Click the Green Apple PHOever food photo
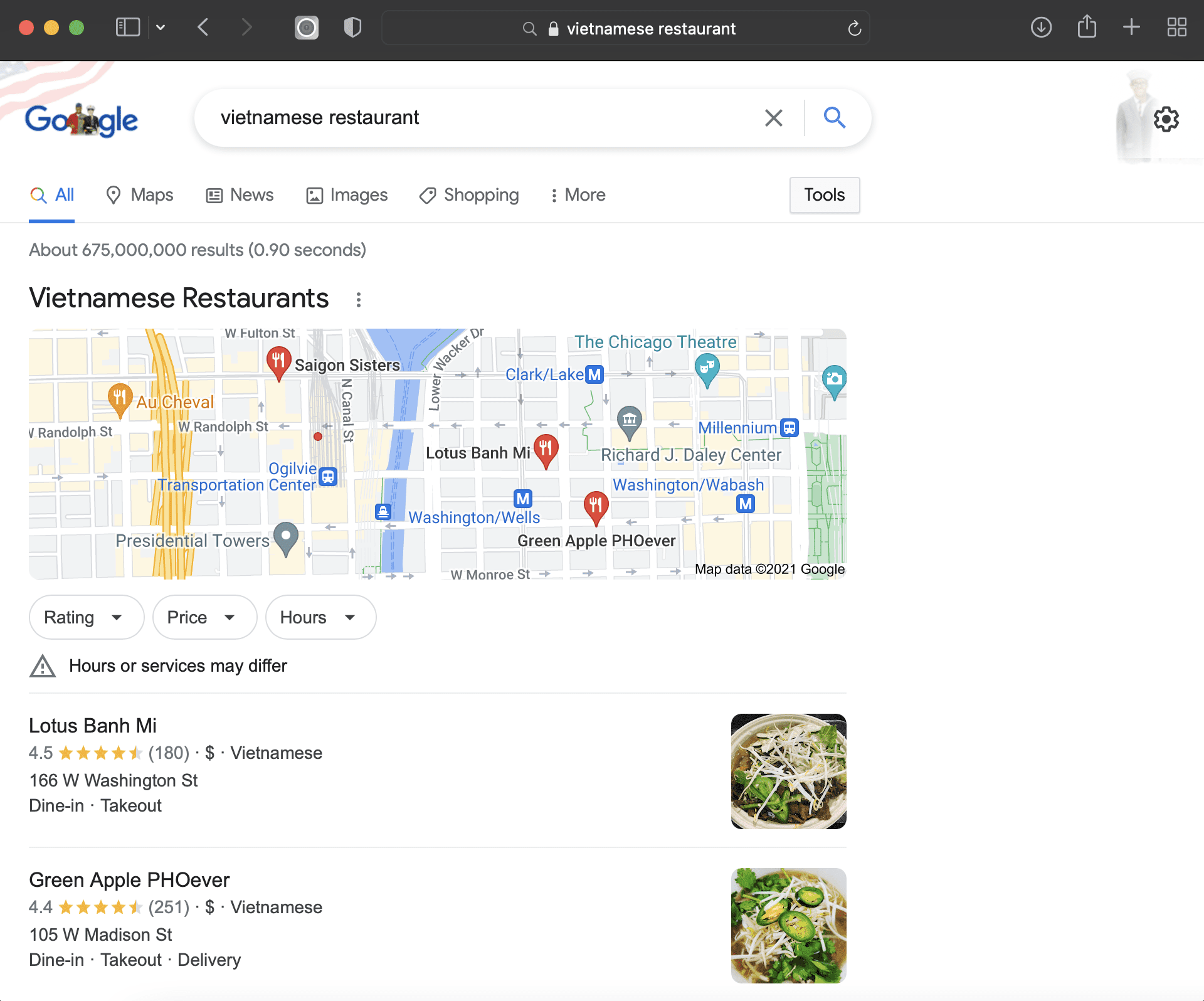The width and height of the screenshot is (1204, 1001). (x=788, y=925)
